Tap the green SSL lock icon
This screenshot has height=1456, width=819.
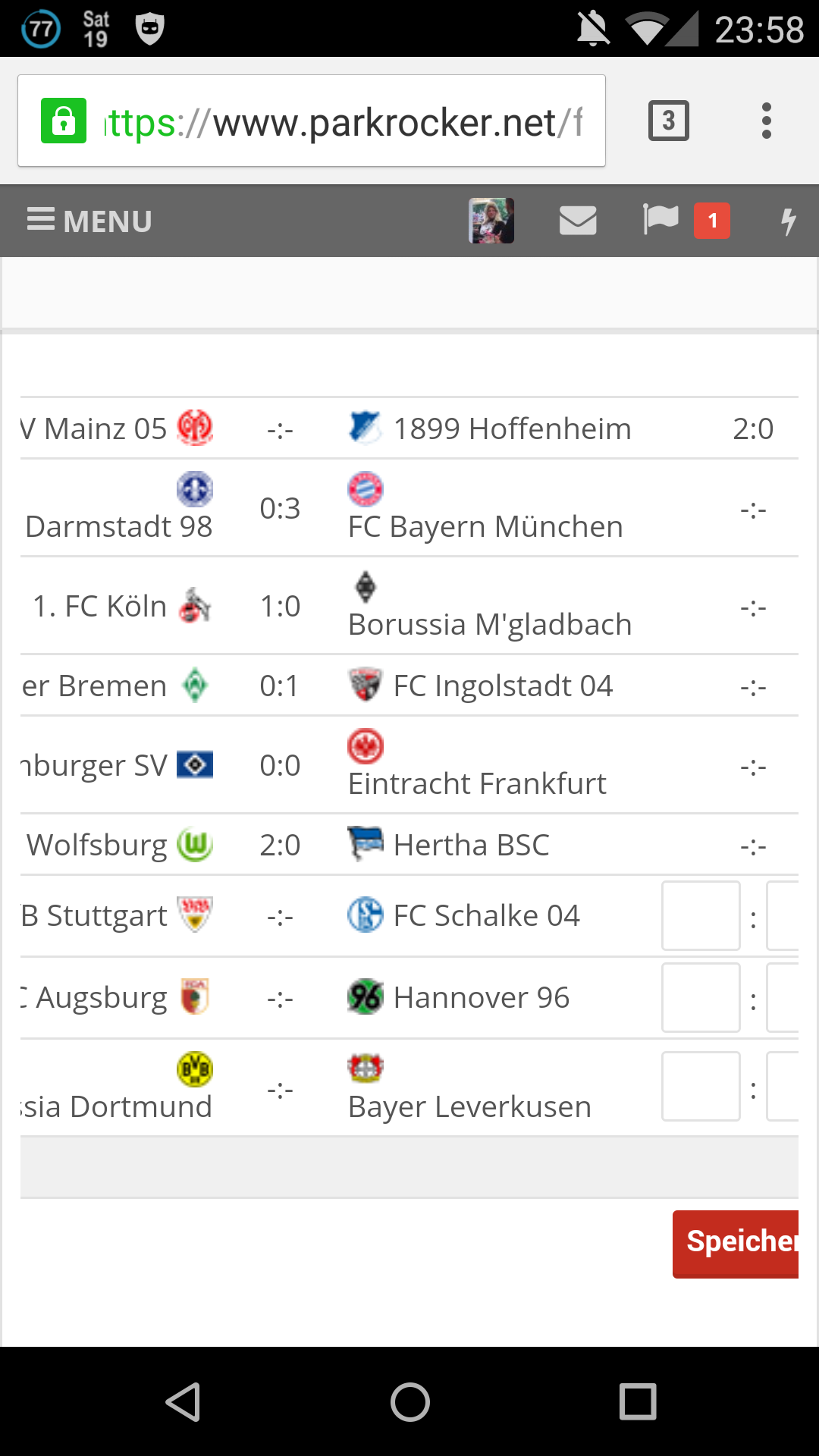click(x=64, y=121)
